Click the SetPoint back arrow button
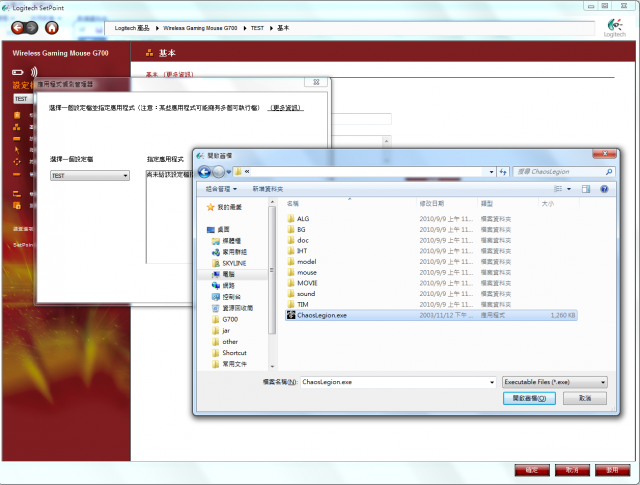This screenshot has width=640, height=485. 18,28
